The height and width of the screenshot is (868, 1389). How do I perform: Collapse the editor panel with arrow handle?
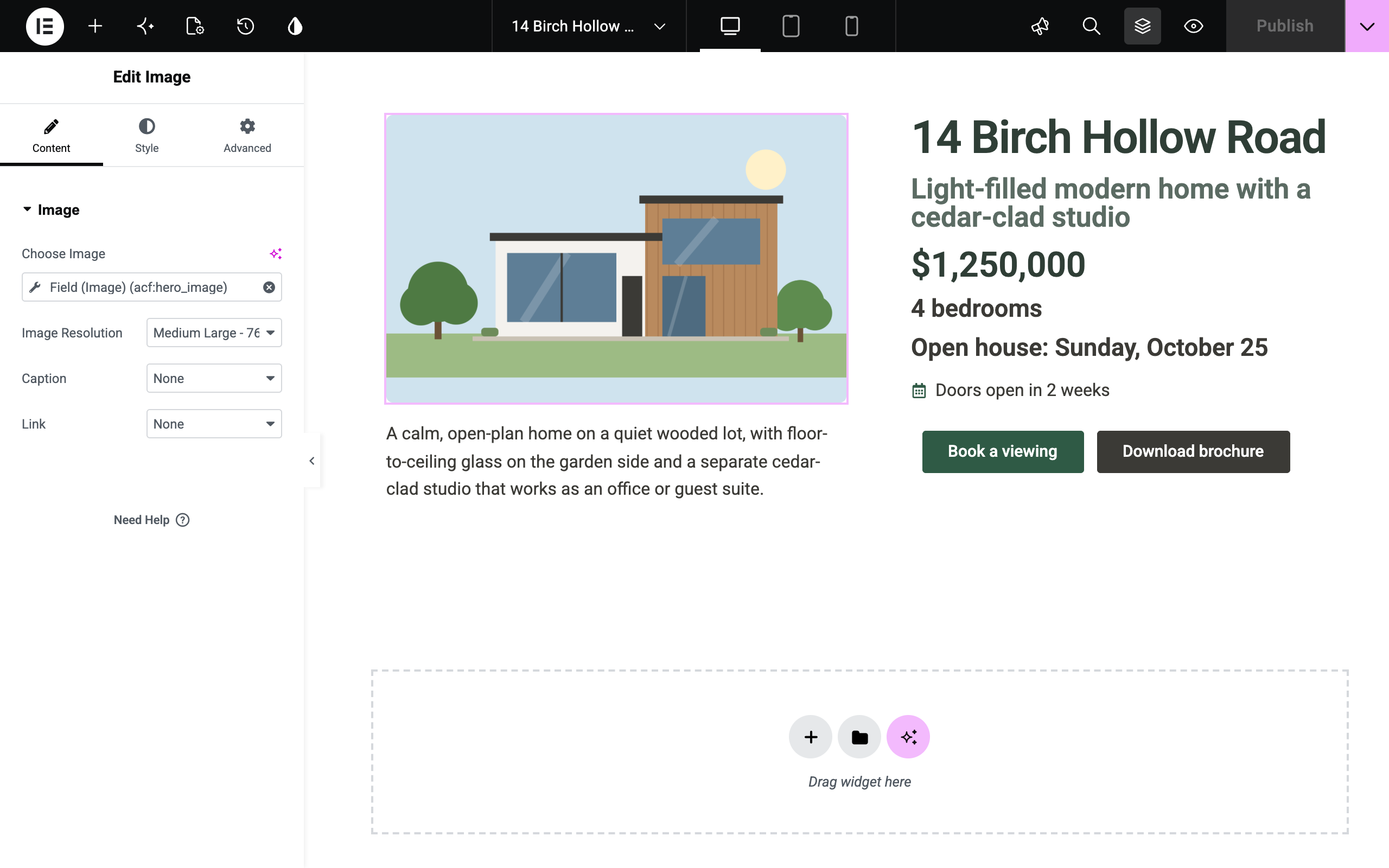tap(311, 461)
